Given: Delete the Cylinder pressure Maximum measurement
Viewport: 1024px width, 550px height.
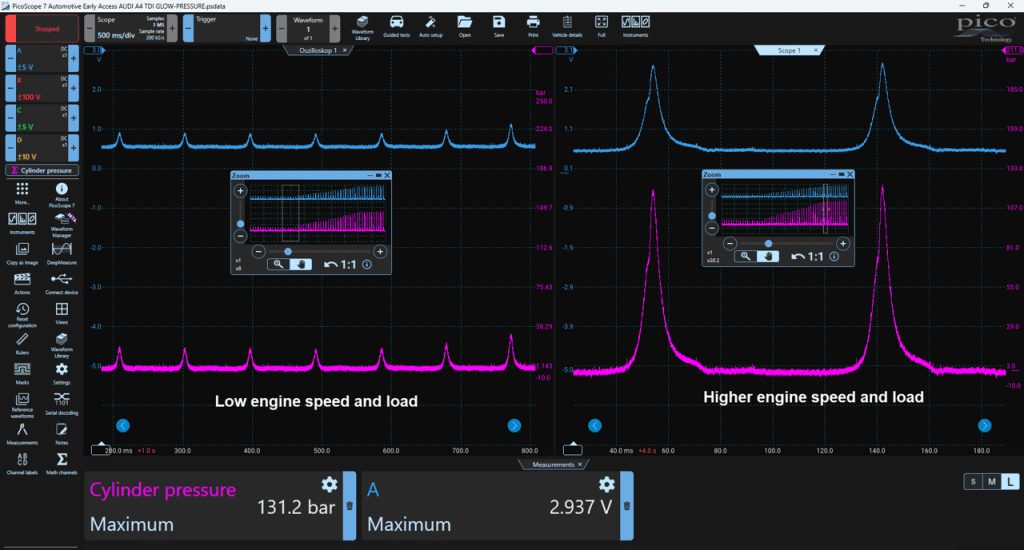Looking at the screenshot, I should (349, 506).
